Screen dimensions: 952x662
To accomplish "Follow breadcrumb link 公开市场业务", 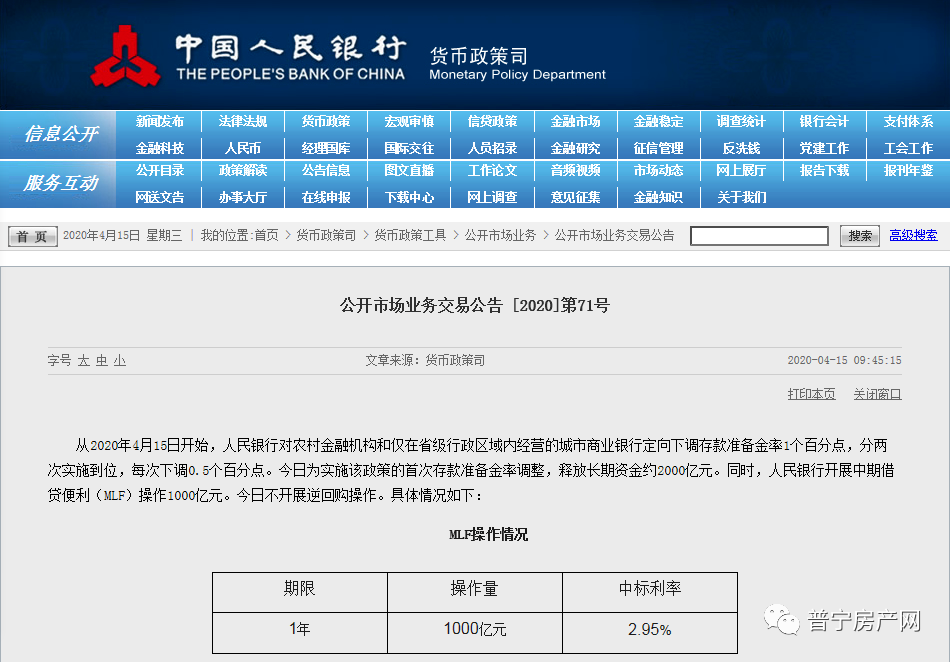I will 501,236.
